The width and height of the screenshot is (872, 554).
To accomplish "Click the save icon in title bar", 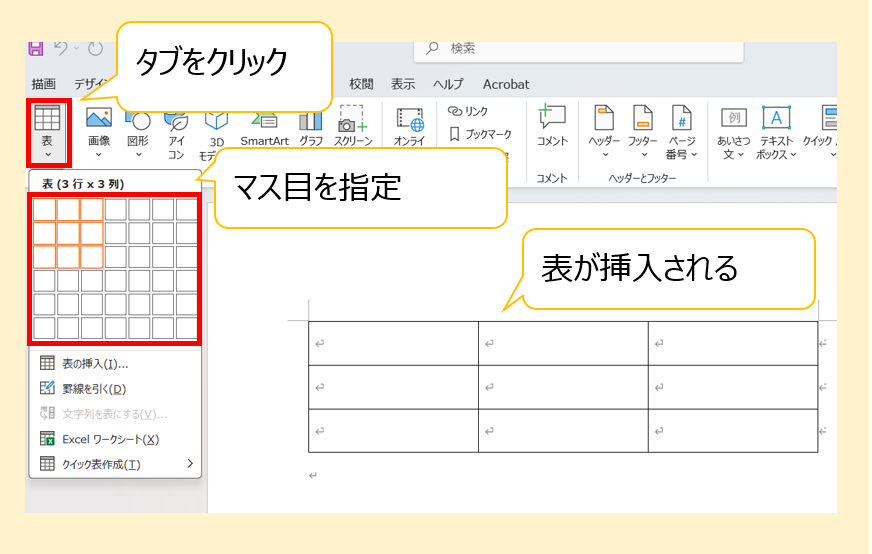I will (x=37, y=49).
